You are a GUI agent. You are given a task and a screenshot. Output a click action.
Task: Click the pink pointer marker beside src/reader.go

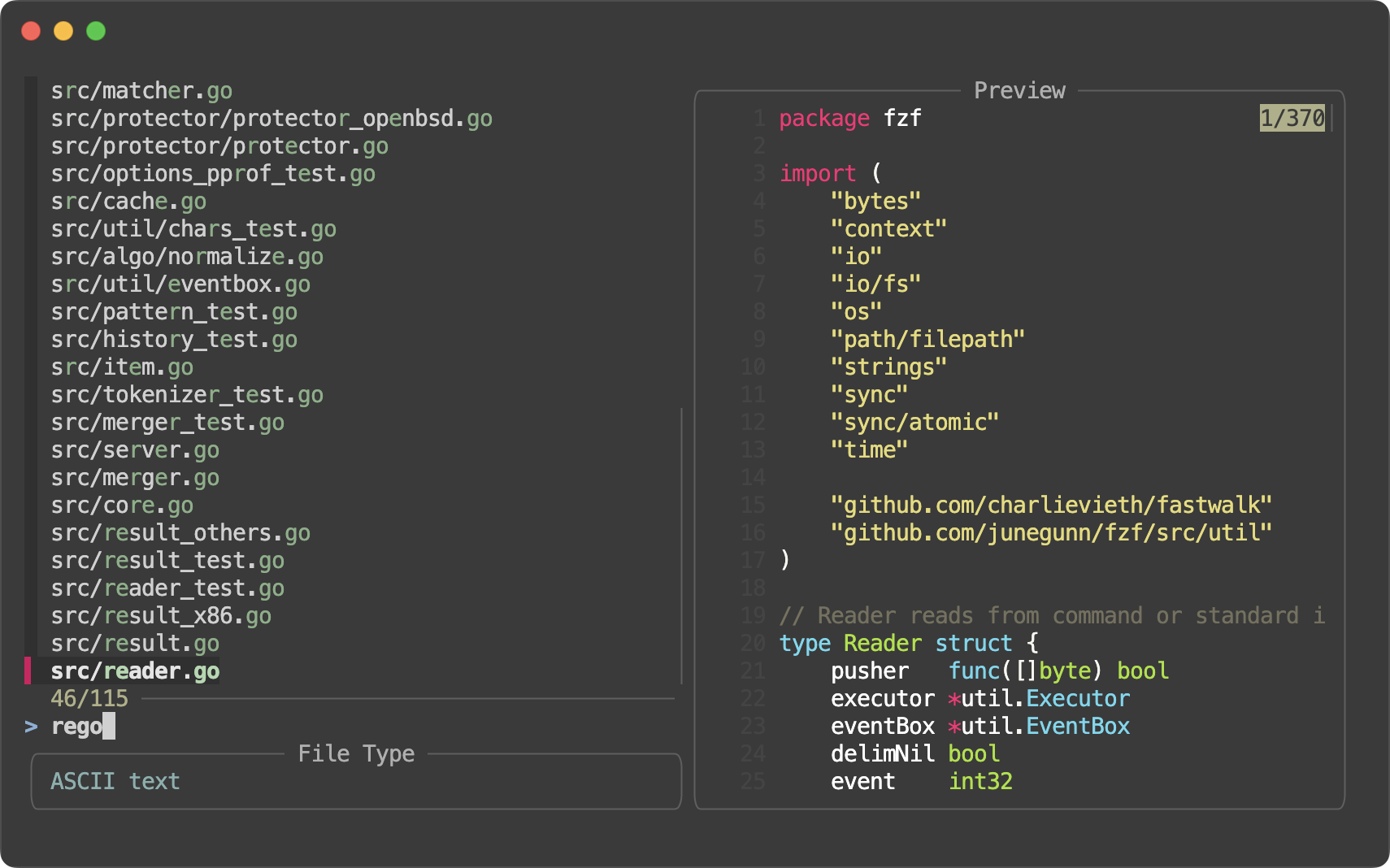pos(28,671)
